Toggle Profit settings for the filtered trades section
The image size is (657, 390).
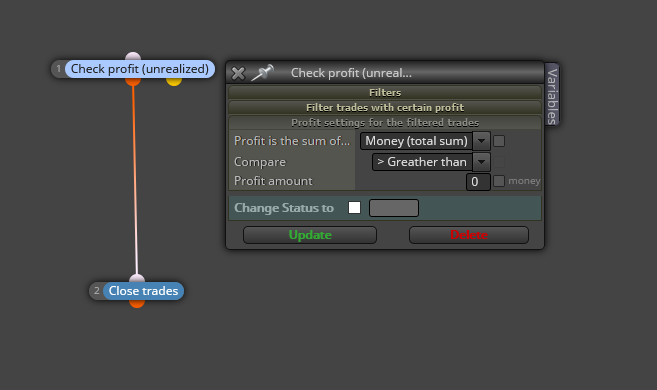pyautogui.click(x=385, y=123)
